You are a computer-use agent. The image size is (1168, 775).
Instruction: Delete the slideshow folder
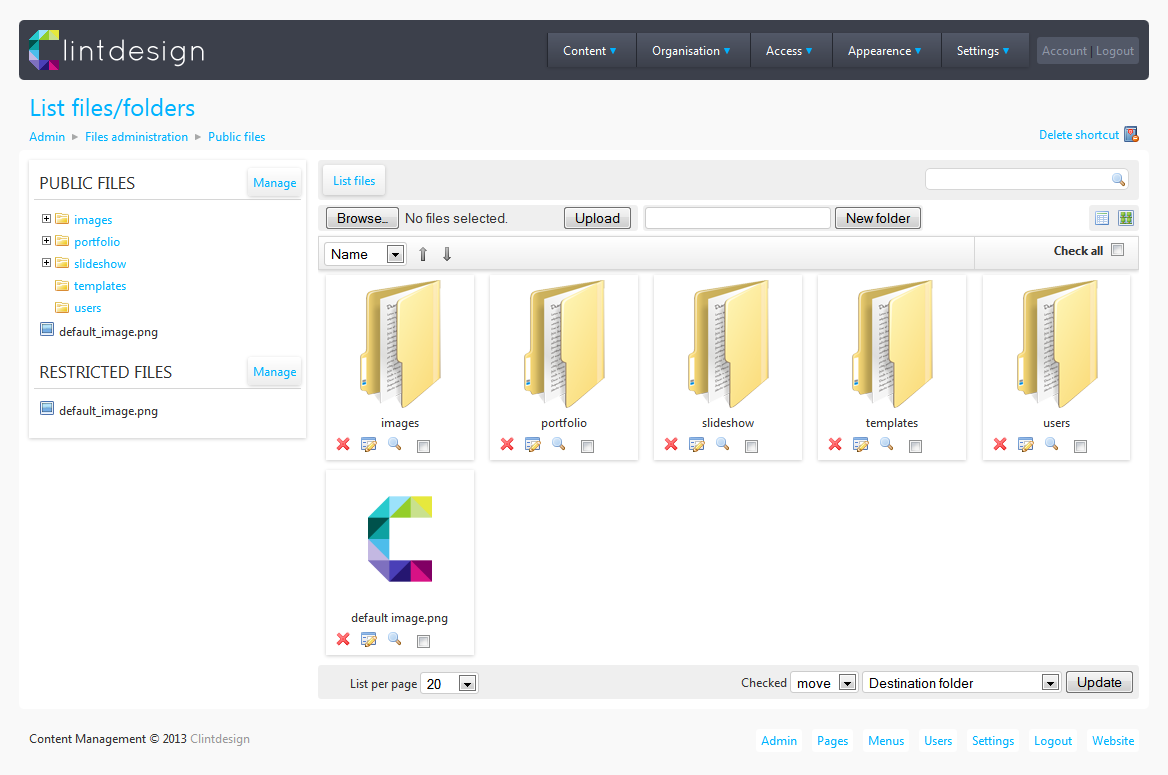(671, 444)
